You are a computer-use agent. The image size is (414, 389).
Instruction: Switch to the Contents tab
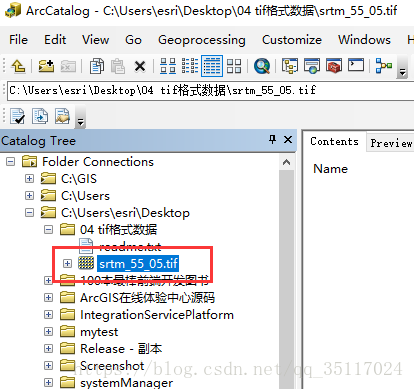tap(334, 142)
